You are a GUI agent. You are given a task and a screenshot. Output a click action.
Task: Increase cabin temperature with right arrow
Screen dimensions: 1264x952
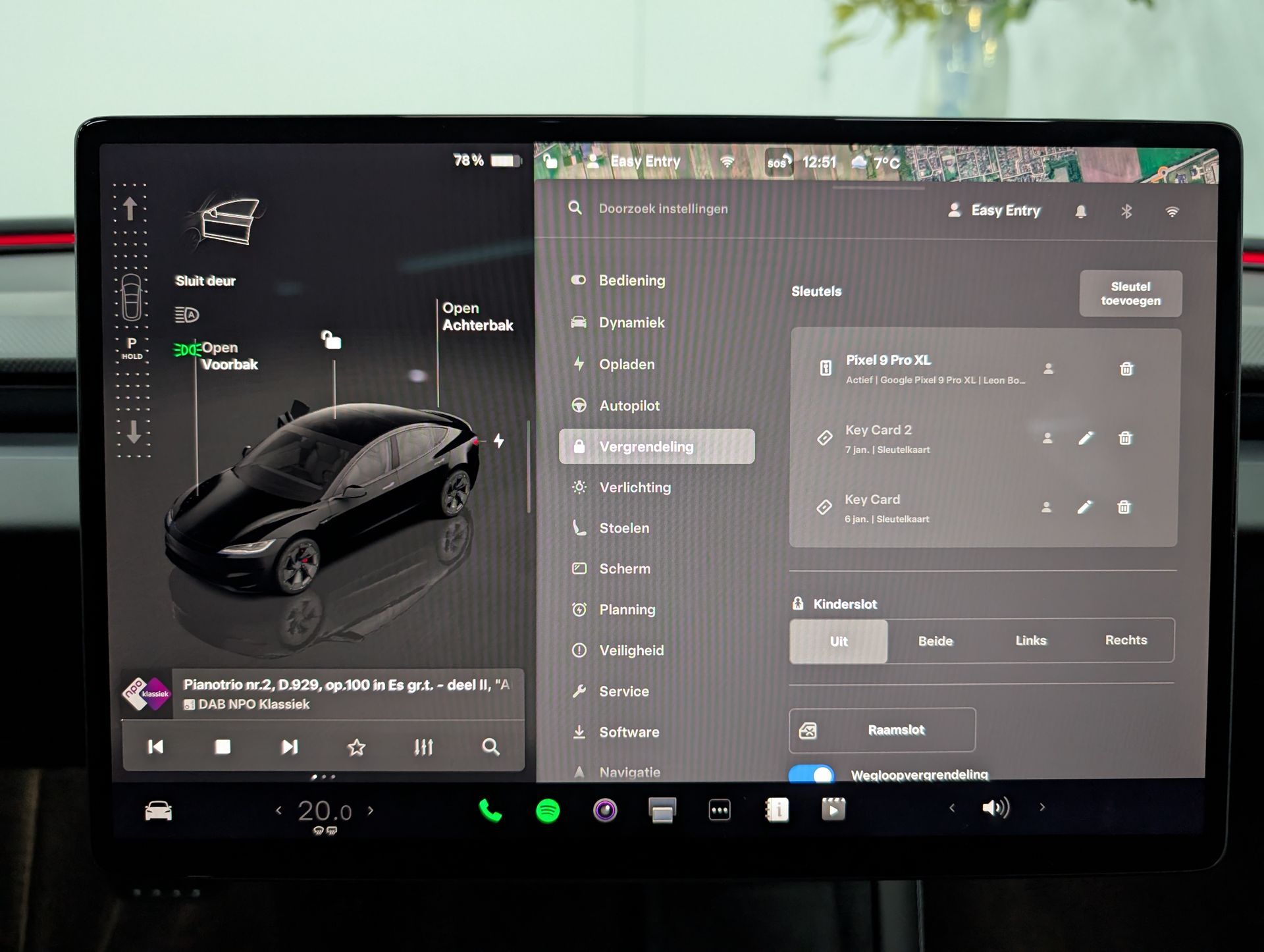[371, 810]
